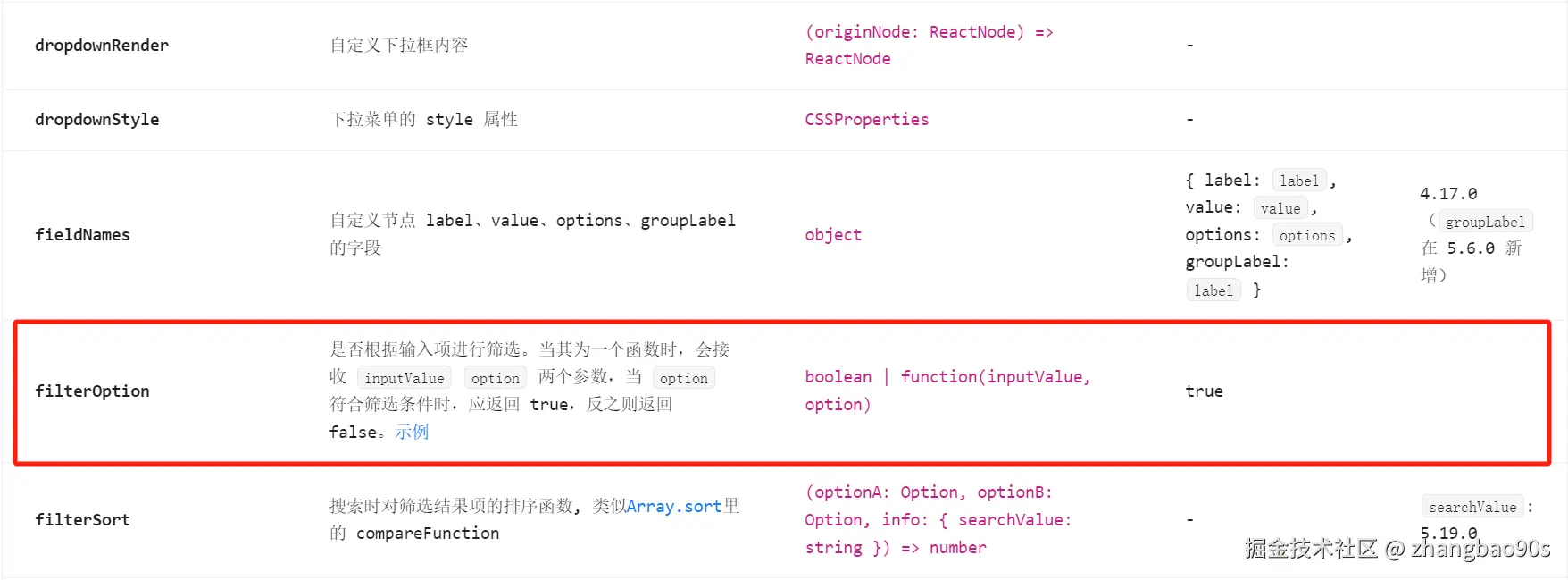Click the filterOption property name
The image size is (1568, 580).
point(92,391)
